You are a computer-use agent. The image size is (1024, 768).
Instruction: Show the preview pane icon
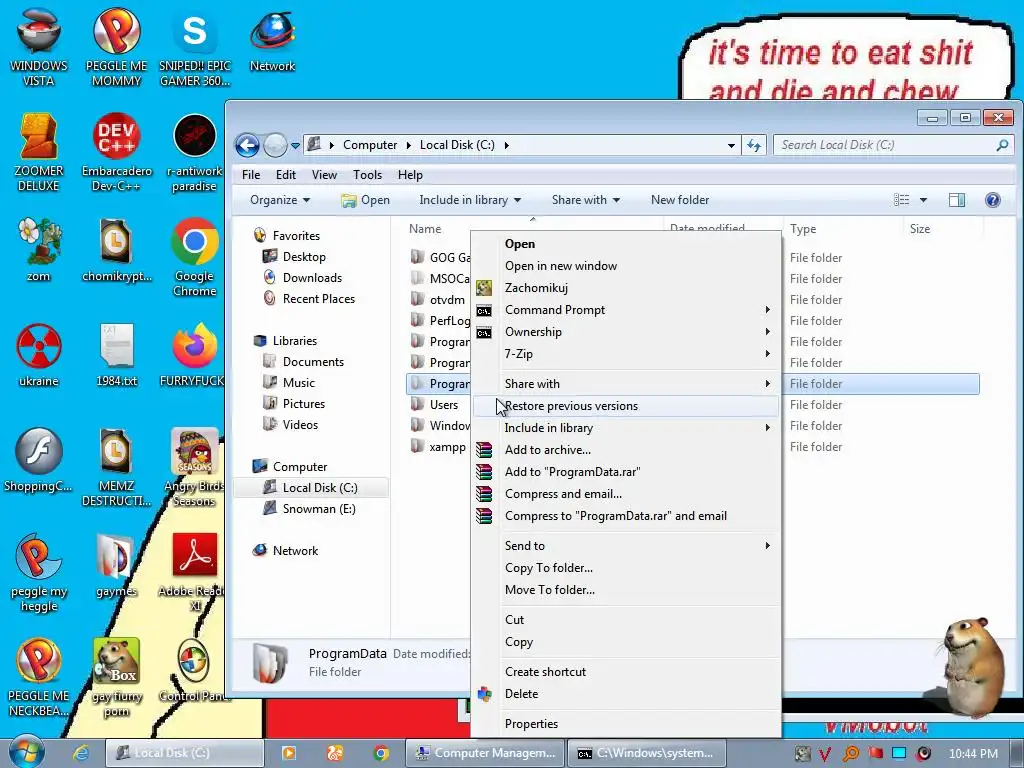(957, 200)
